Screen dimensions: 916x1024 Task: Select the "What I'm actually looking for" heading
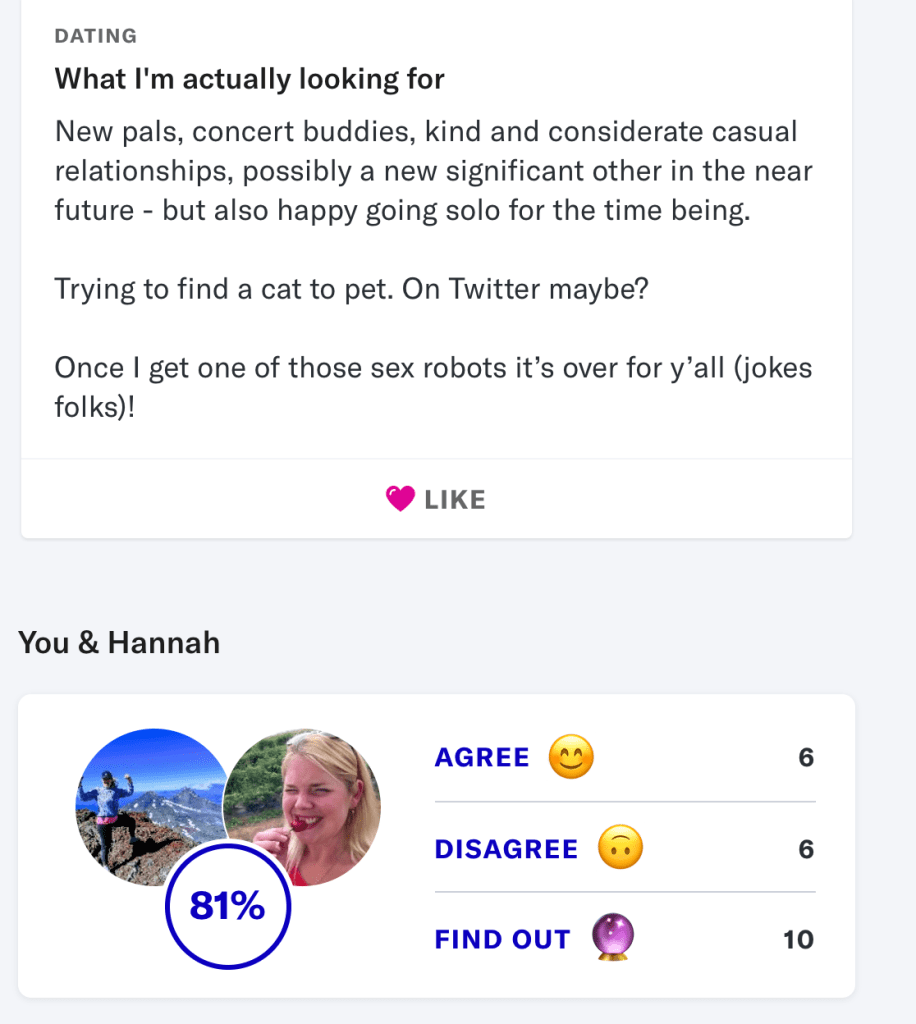click(x=249, y=79)
